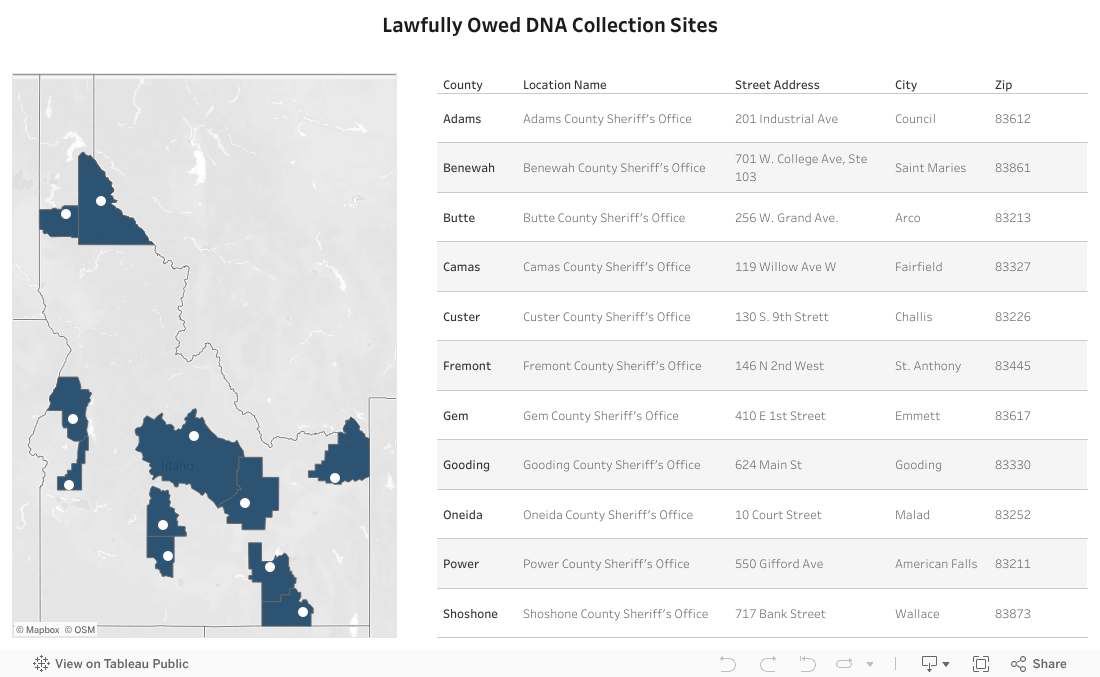
Task: Click the Refresh data icon
Action: pos(845,664)
